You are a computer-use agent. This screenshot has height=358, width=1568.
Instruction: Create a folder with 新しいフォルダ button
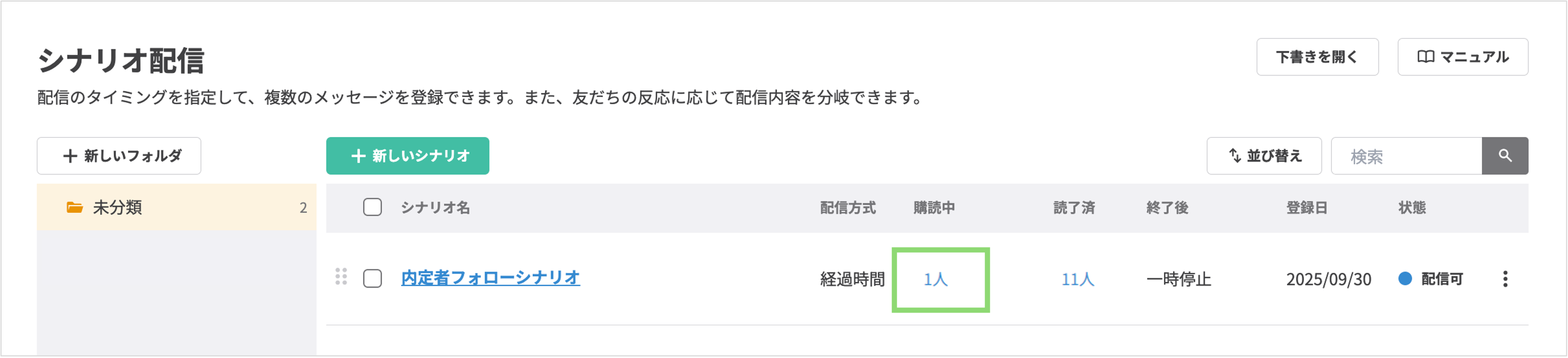pyautogui.click(x=119, y=156)
